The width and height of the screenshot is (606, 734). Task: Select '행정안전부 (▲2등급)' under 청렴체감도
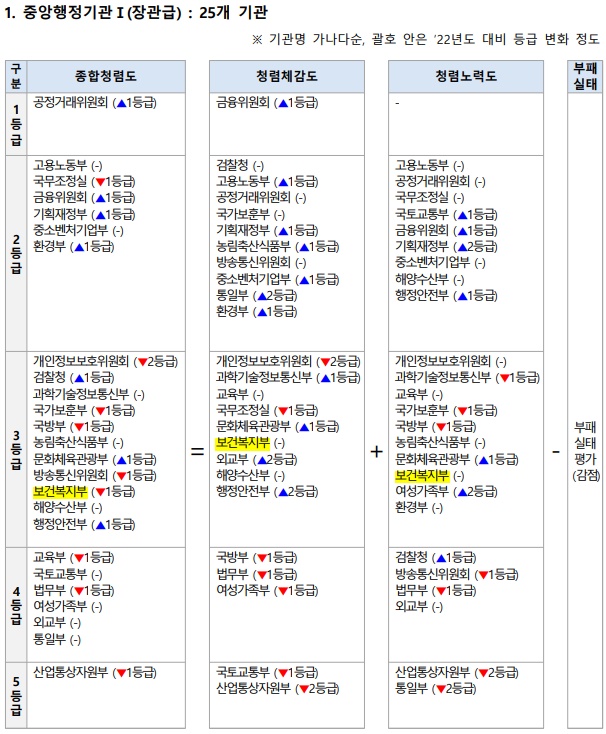[267, 492]
